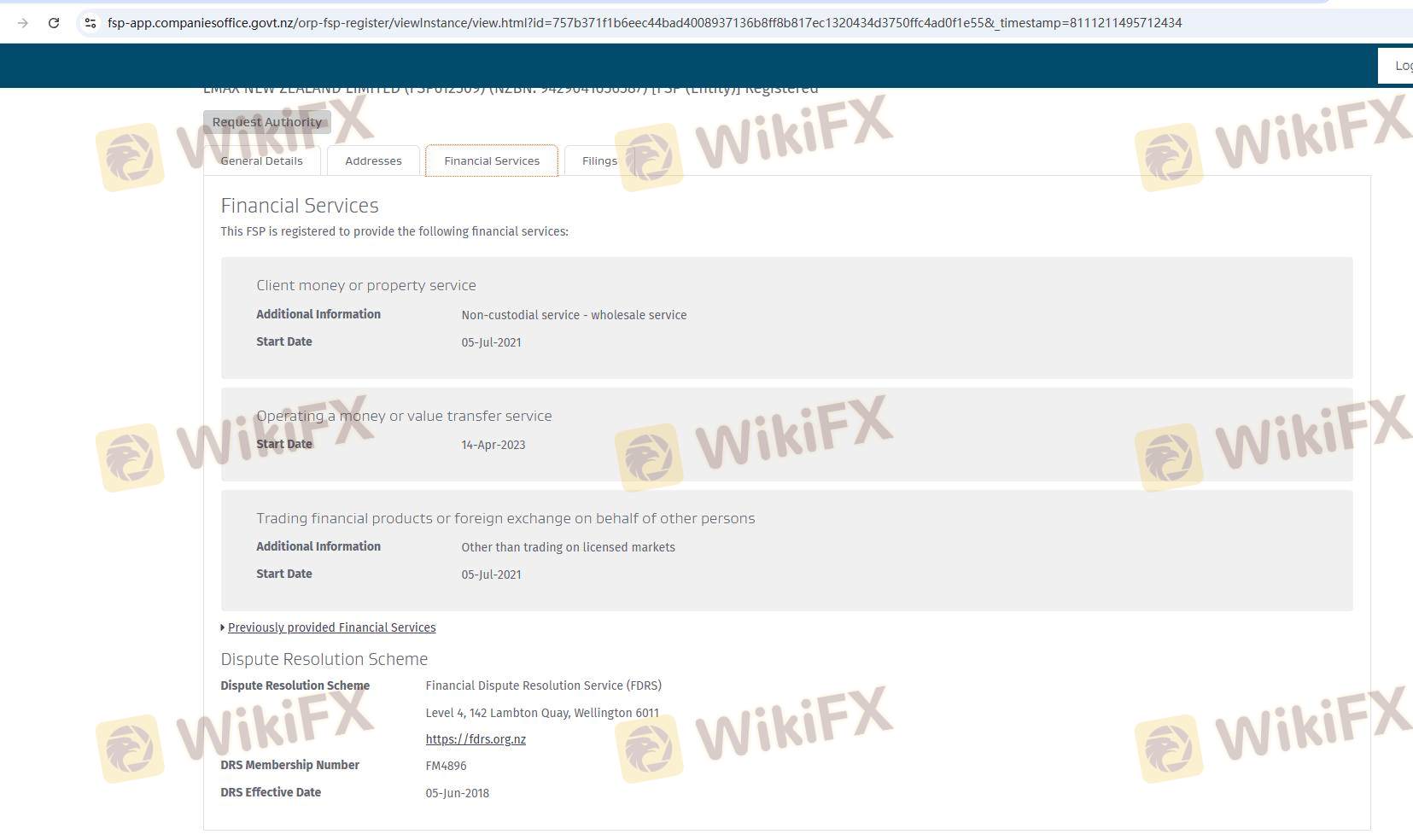The image size is (1413, 840).
Task: Click the Dispute Resolution Scheme section heading
Action: point(324,659)
